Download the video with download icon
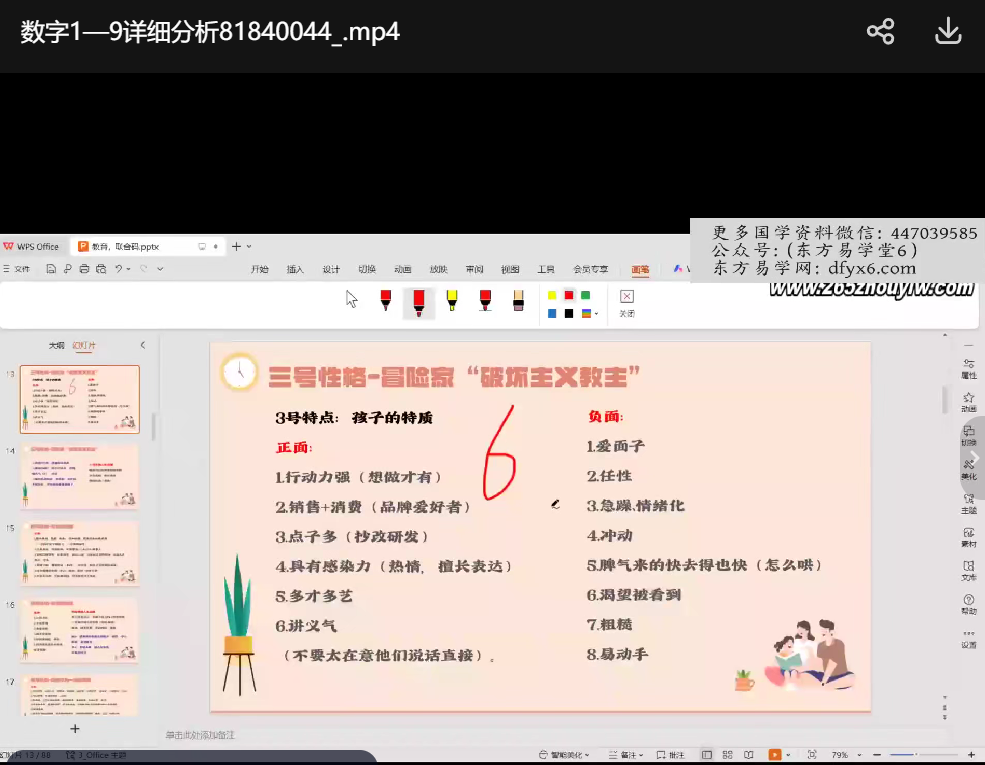Image resolution: width=985 pixels, height=765 pixels. [x=947, y=32]
